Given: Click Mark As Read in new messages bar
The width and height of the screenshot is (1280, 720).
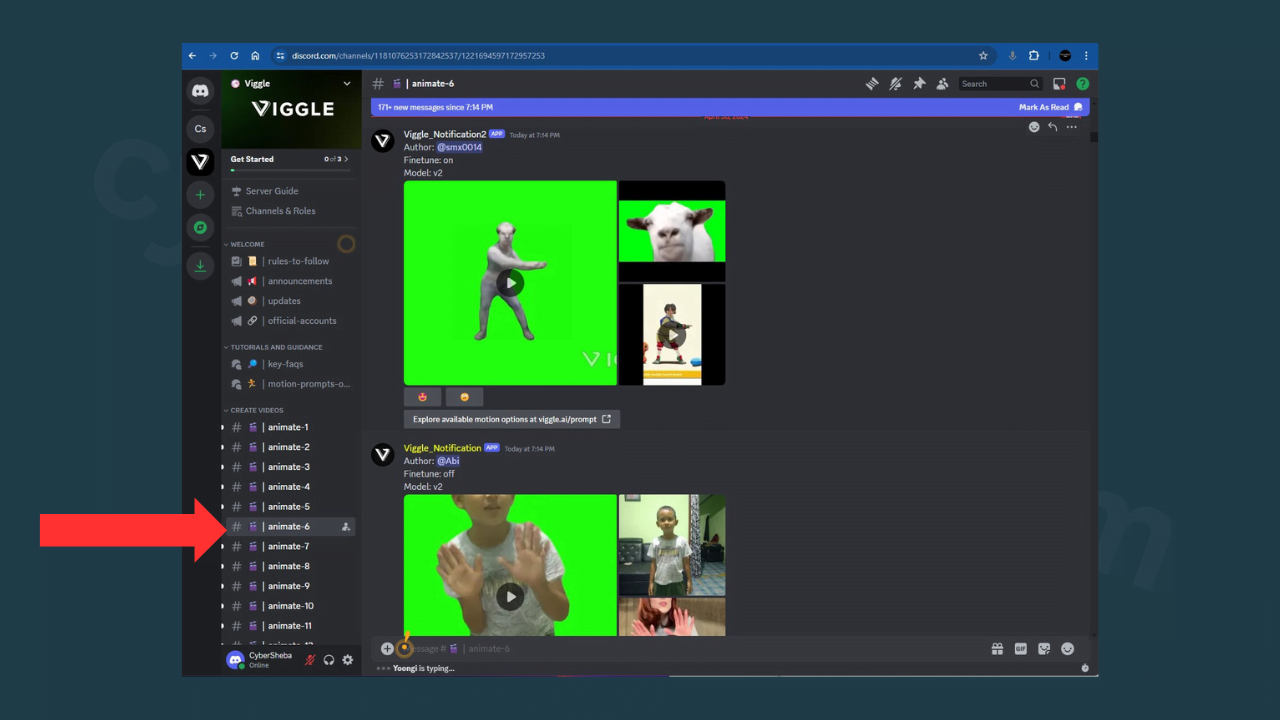Looking at the screenshot, I should tap(1050, 107).
